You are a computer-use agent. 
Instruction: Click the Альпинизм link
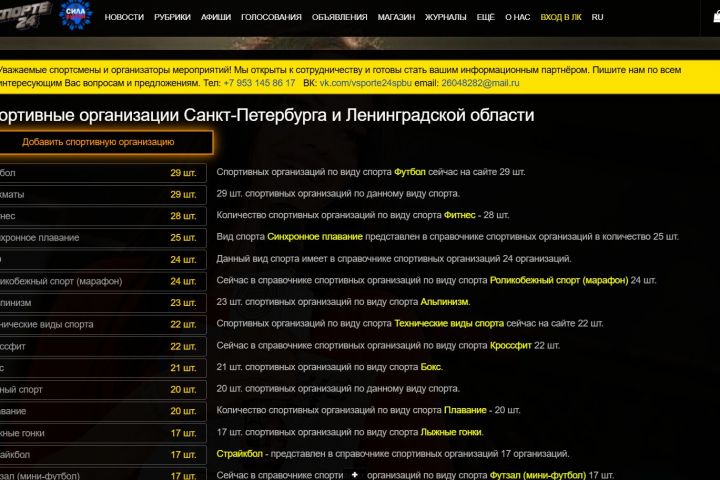click(444, 302)
